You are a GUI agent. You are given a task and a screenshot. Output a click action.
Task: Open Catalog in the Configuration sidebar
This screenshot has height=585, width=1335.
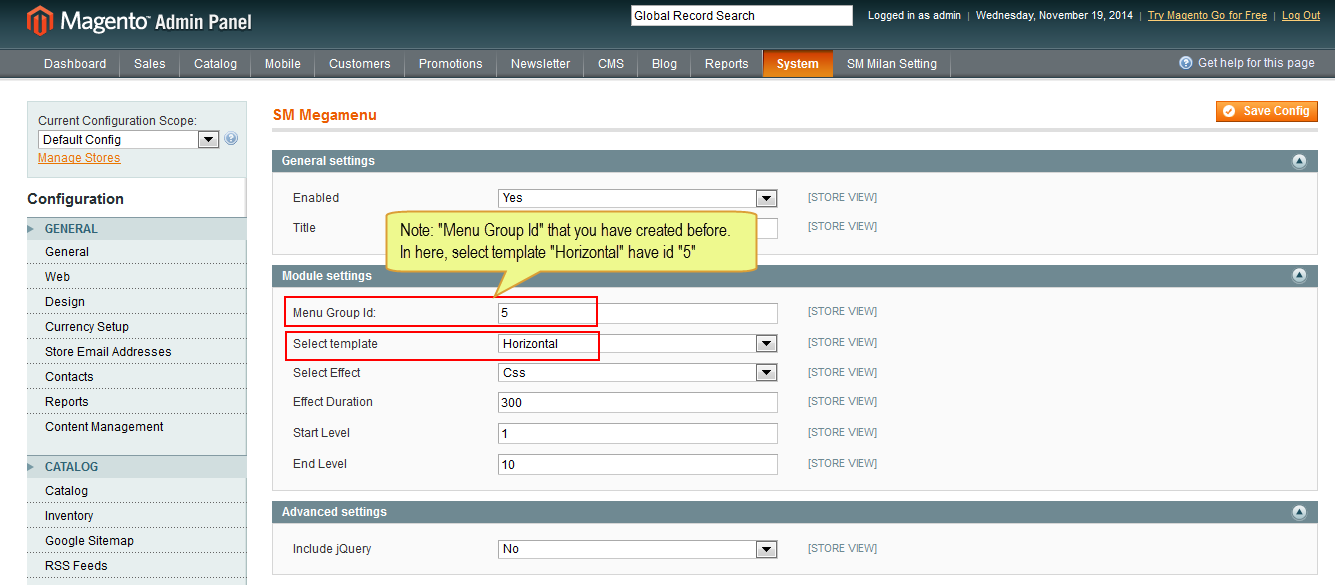66,491
